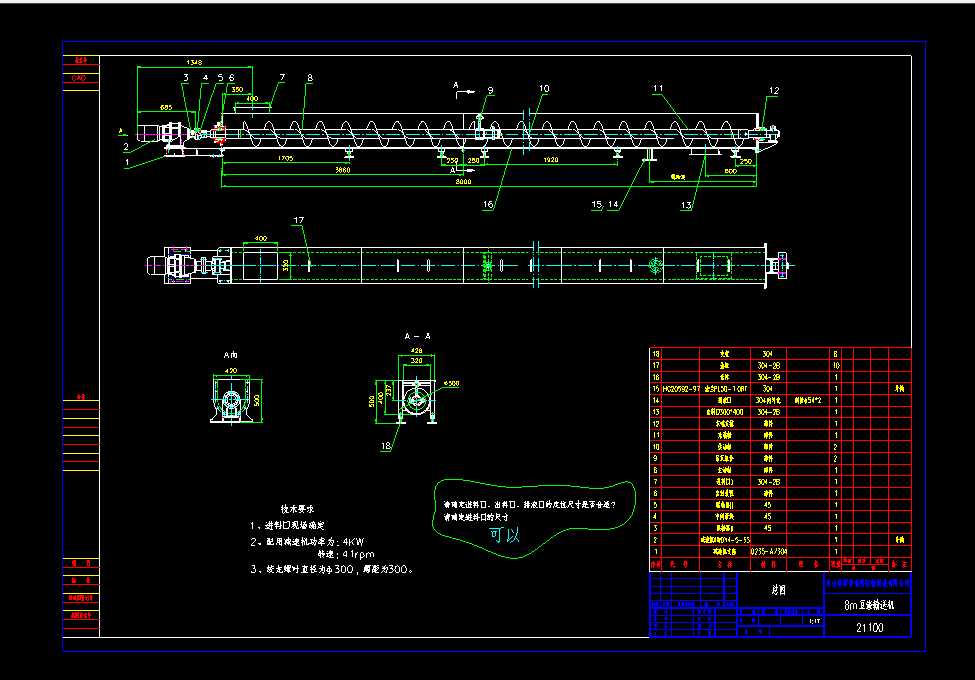975x680 pixels.
Task: Click the 8m conveyor title cell
Action: [868, 605]
